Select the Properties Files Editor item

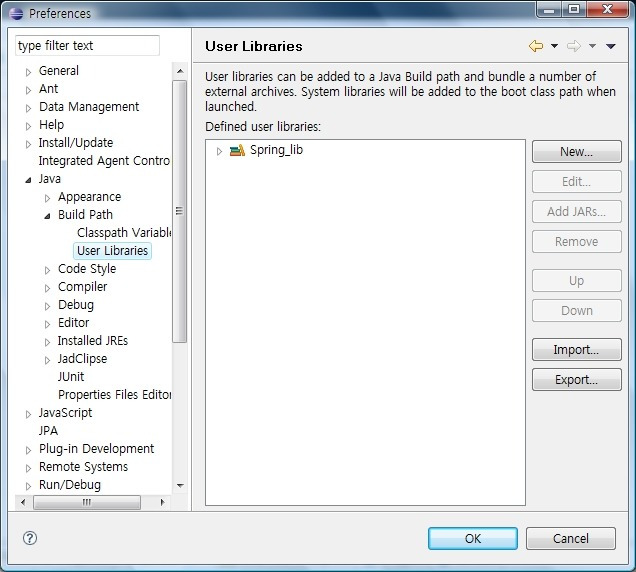(x=115, y=394)
